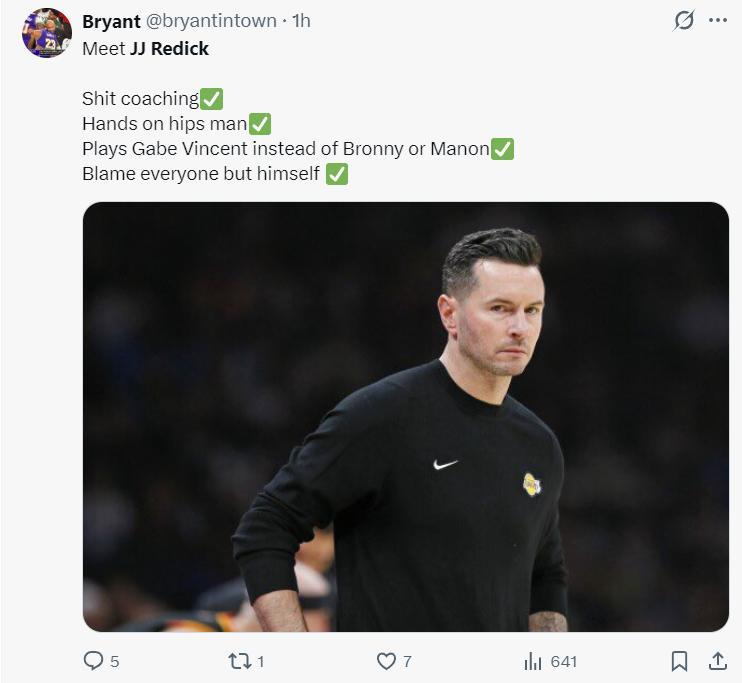This screenshot has width=742, height=683.
Task: Like the tweet with the heart icon
Action: pos(386,661)
